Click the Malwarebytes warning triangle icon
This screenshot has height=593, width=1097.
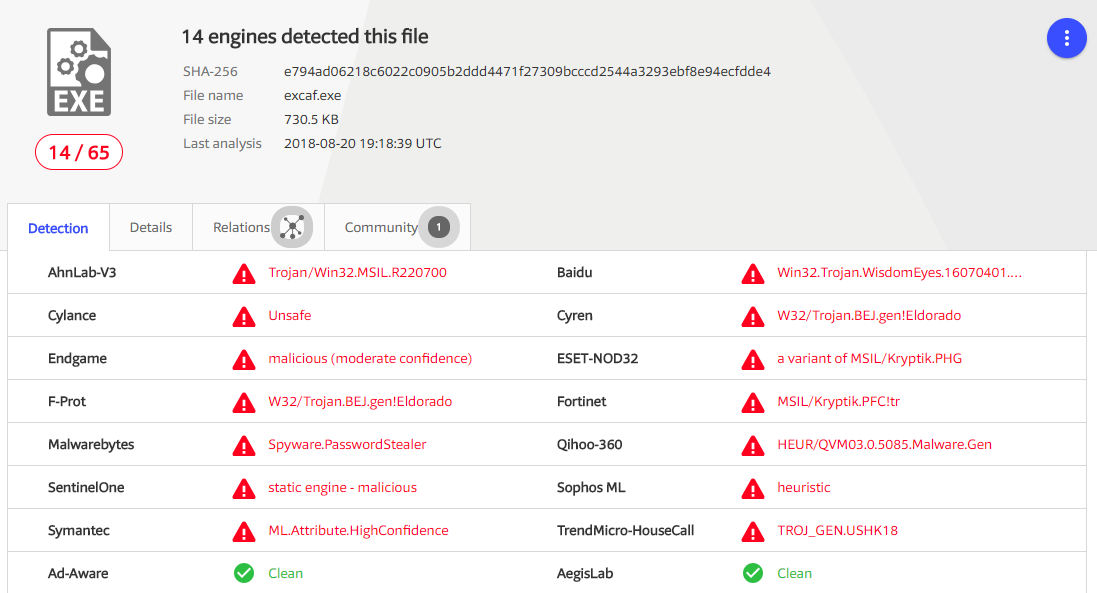pos(243,445)
